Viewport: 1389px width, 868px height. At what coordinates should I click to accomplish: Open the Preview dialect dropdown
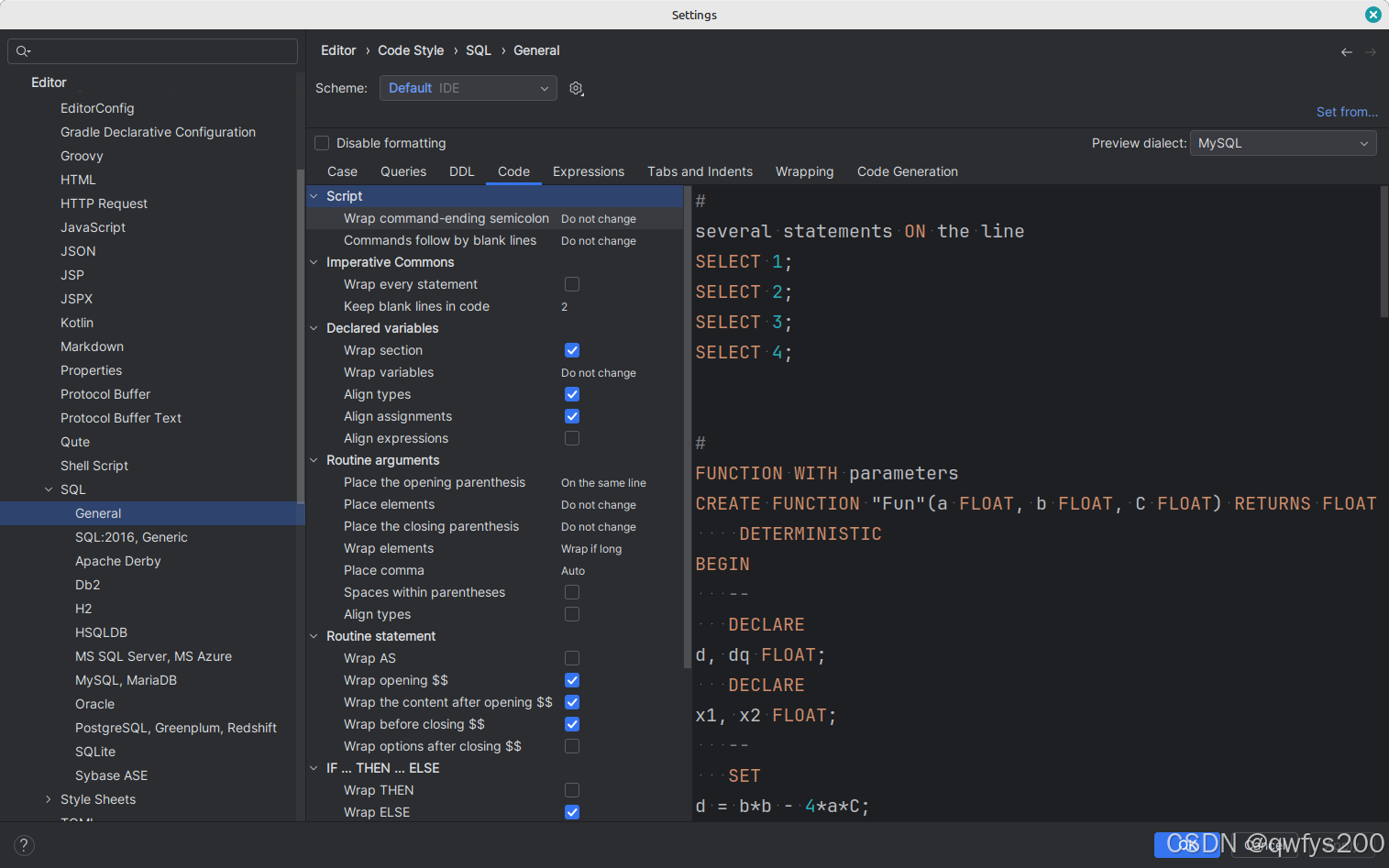click(1283, 143)
